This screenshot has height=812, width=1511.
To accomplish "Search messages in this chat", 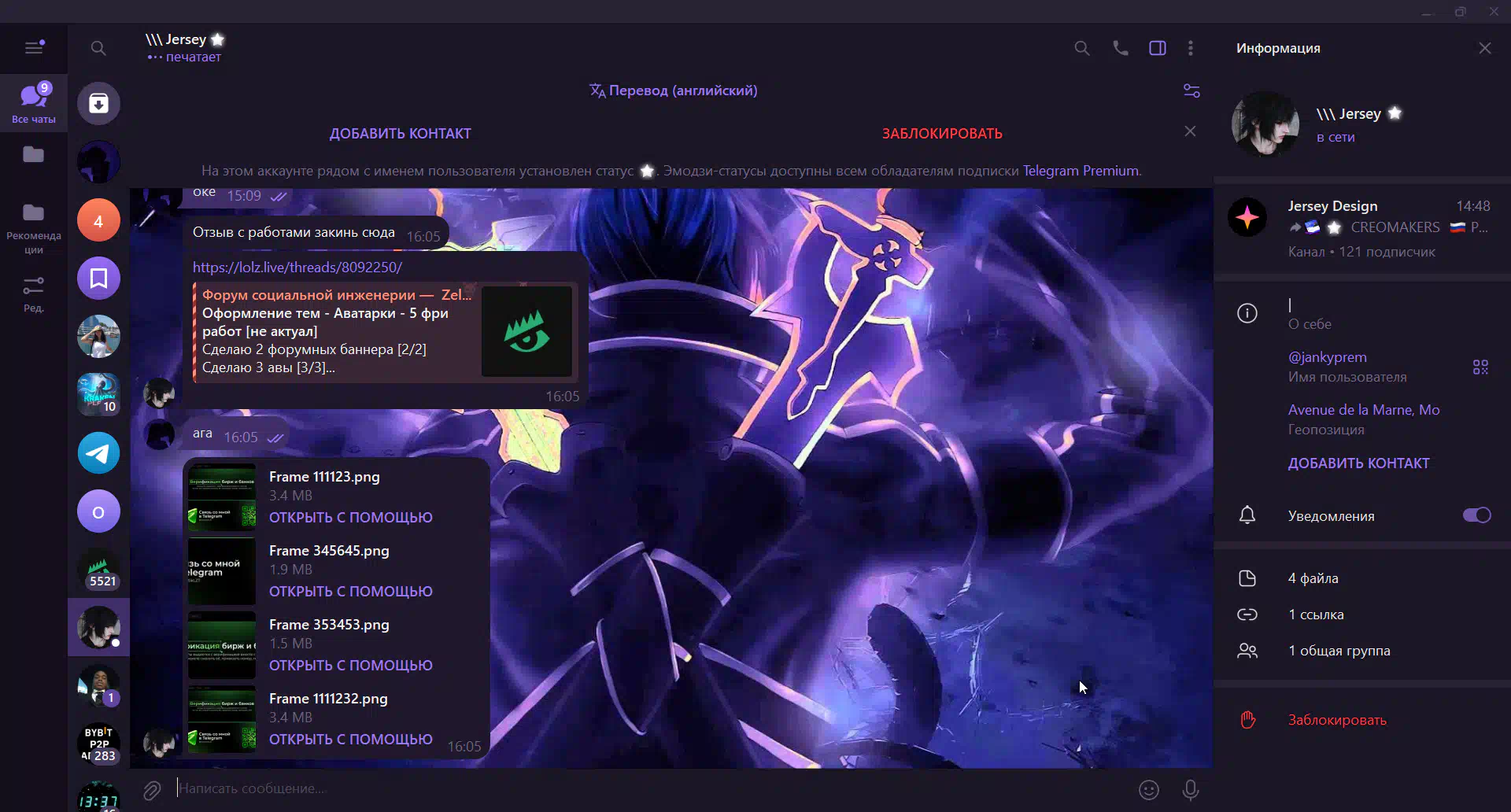I will tap(1082, 49).
